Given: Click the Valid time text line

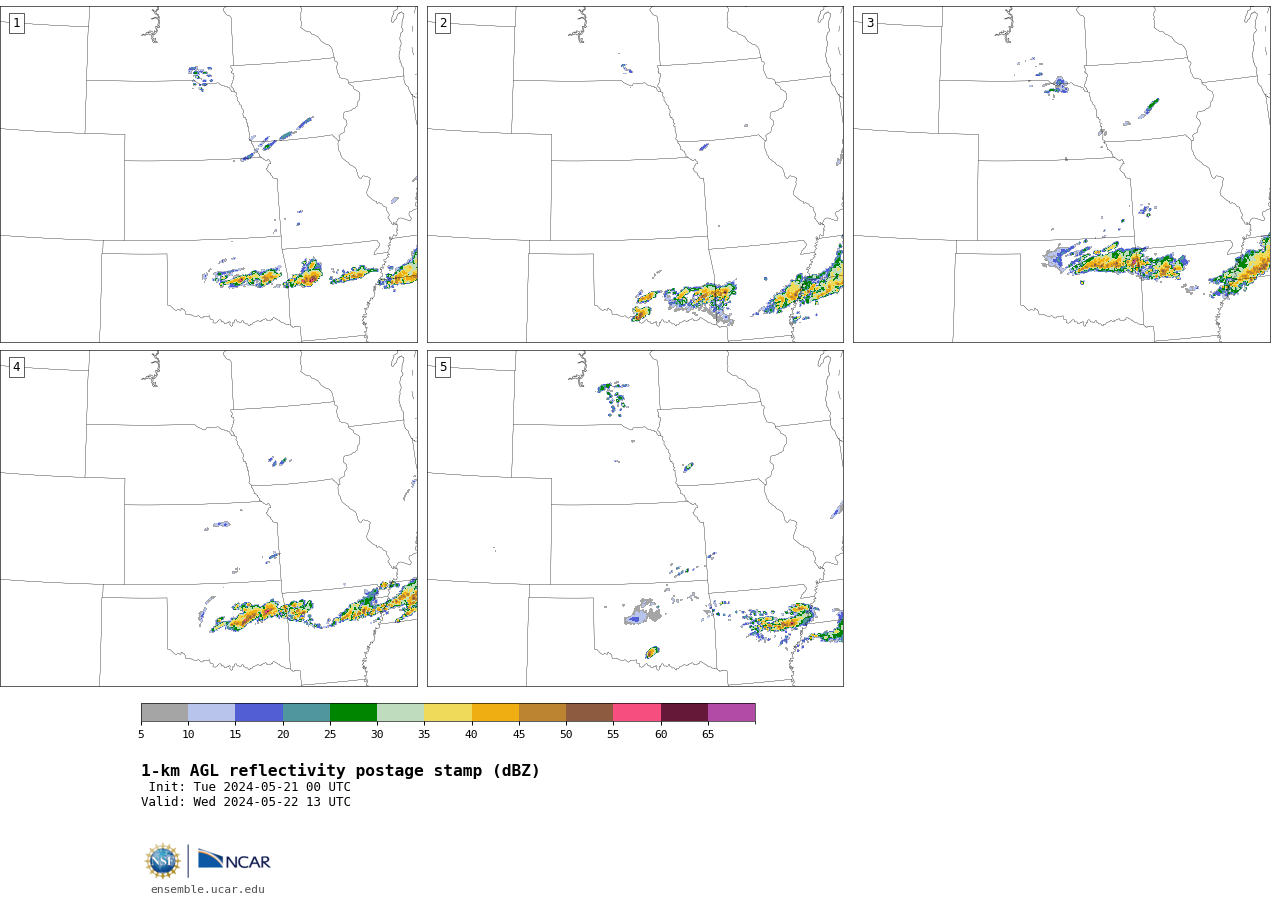Looking at the screenshot, I should (x=246, y=802).
